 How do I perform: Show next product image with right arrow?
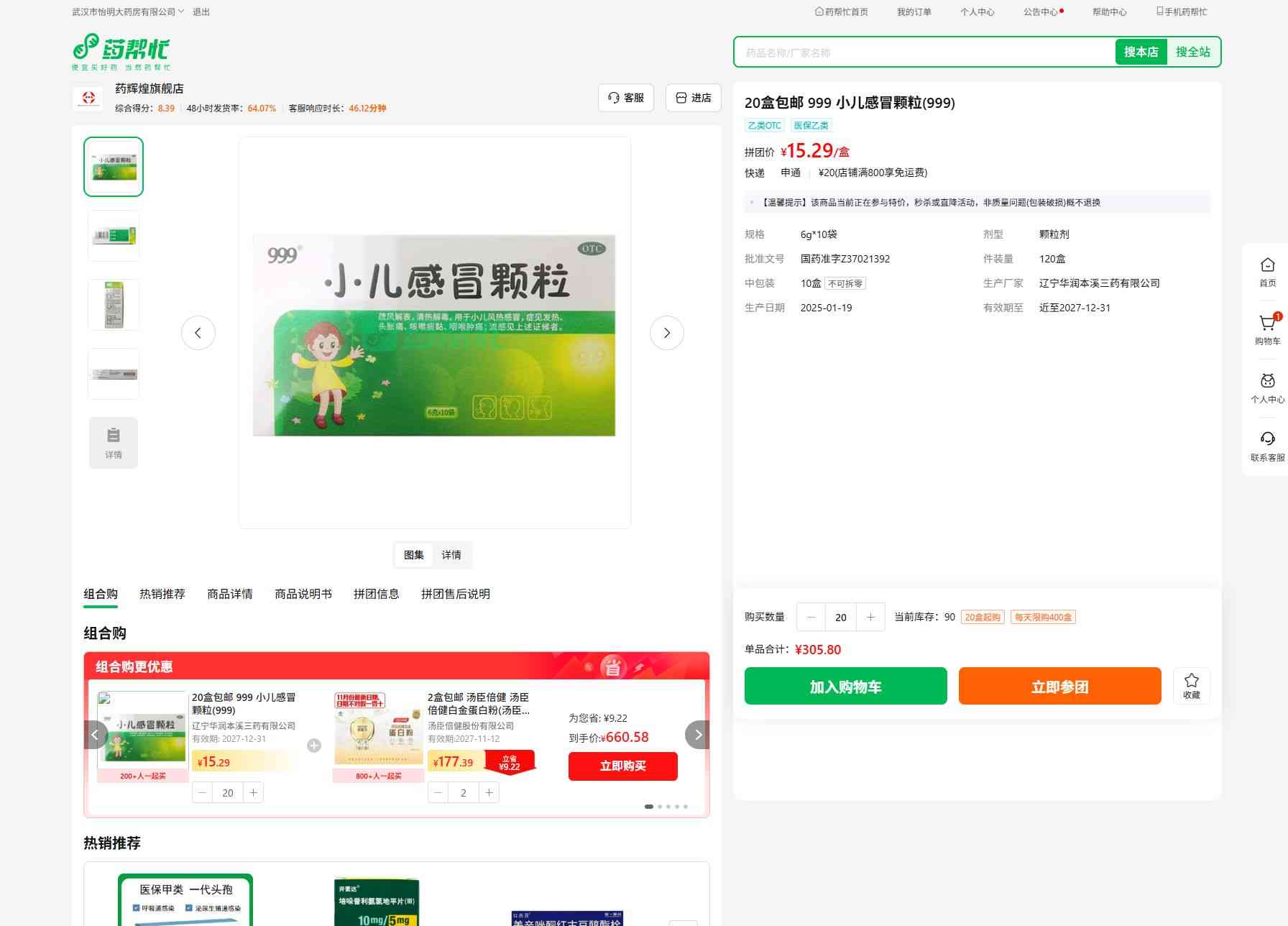(666, 333)
